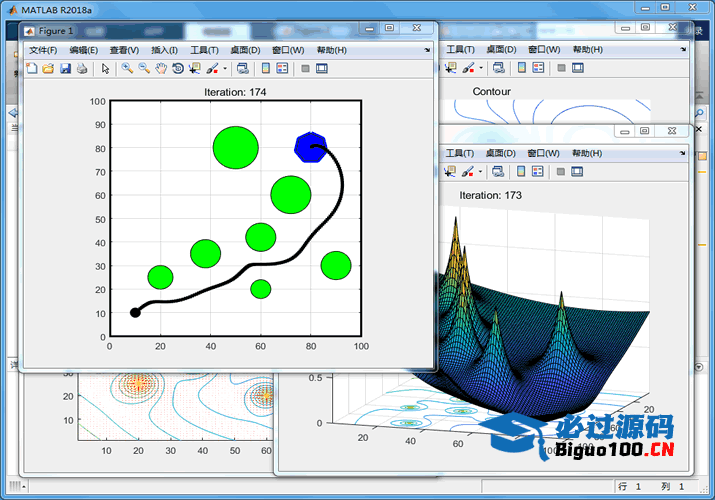This screenshot has width=715, height=500.
Task: Open file icon in Figure 1 toolbar
Action: [48, 68]
